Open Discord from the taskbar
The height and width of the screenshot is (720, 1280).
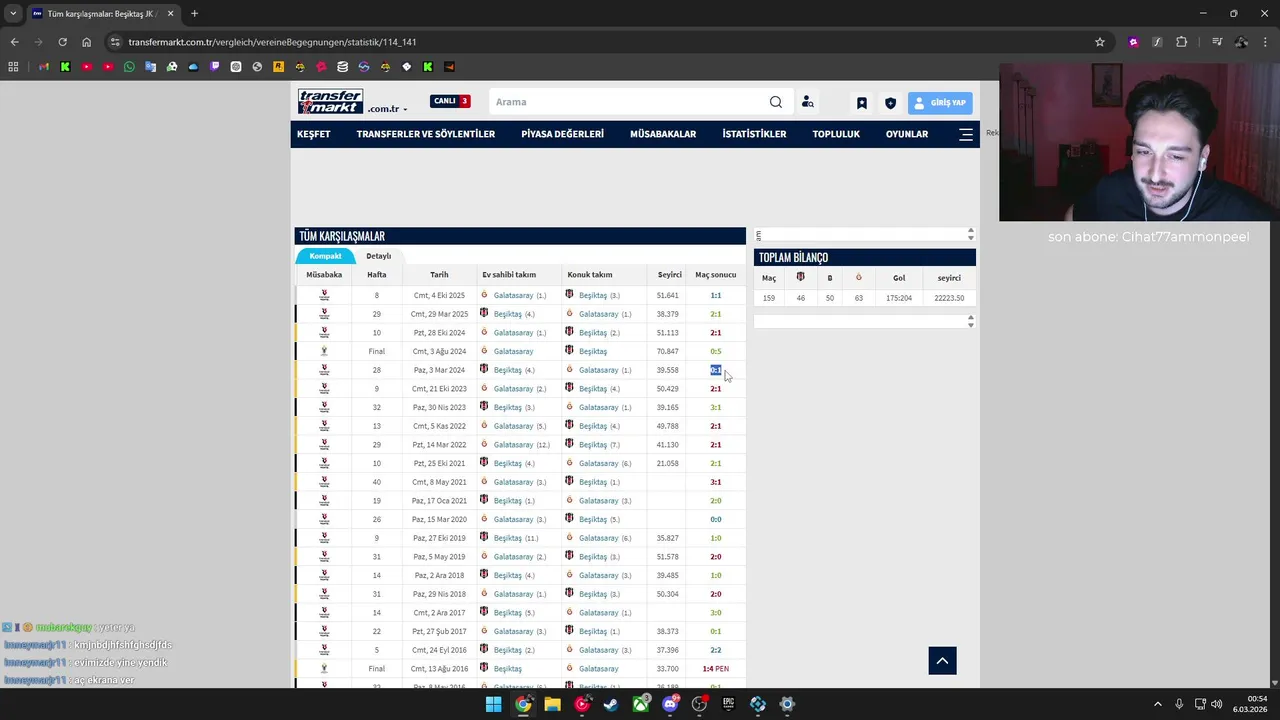coord(670,704)
